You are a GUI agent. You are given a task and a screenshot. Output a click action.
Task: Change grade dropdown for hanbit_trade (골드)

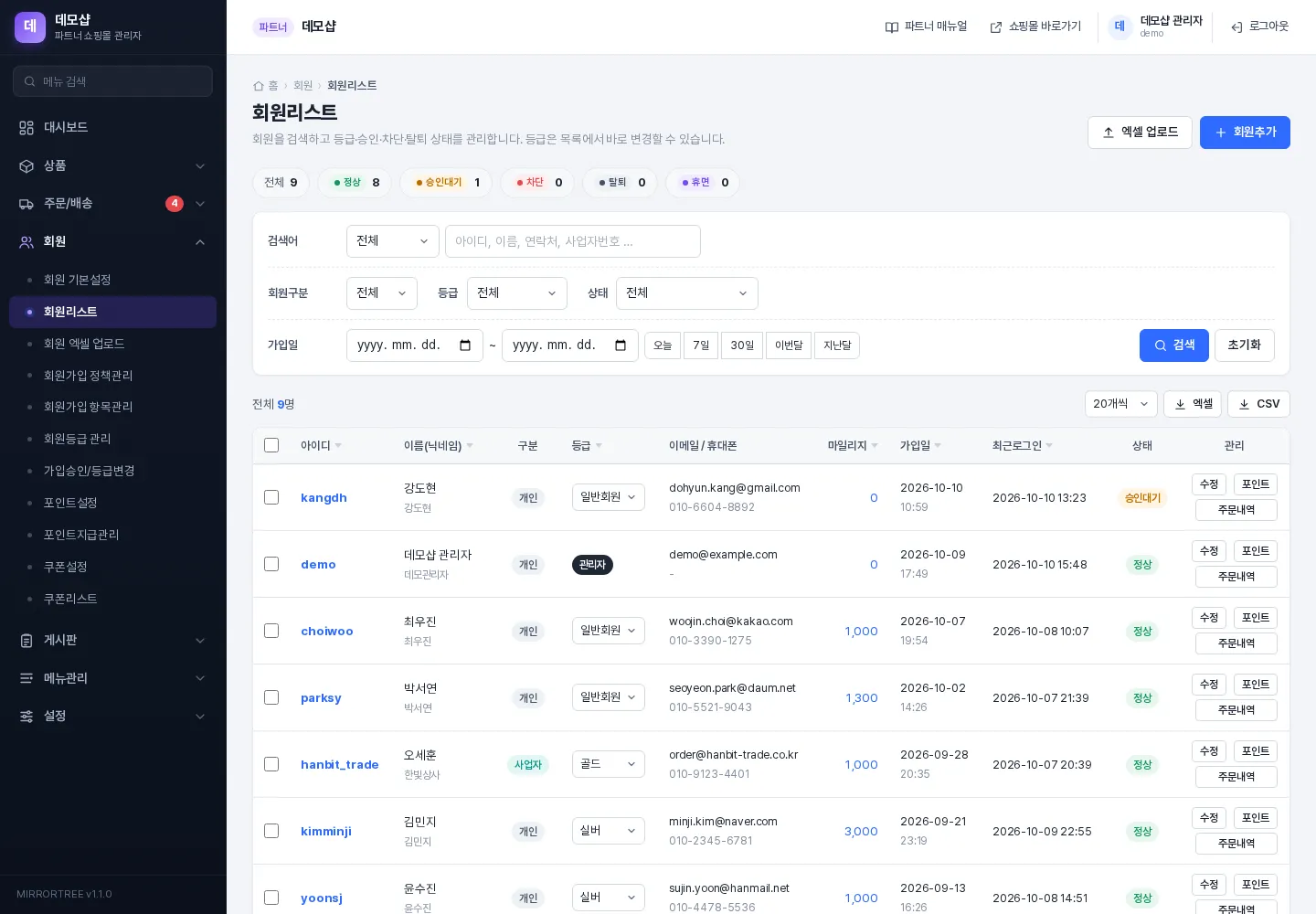(609, 764)
